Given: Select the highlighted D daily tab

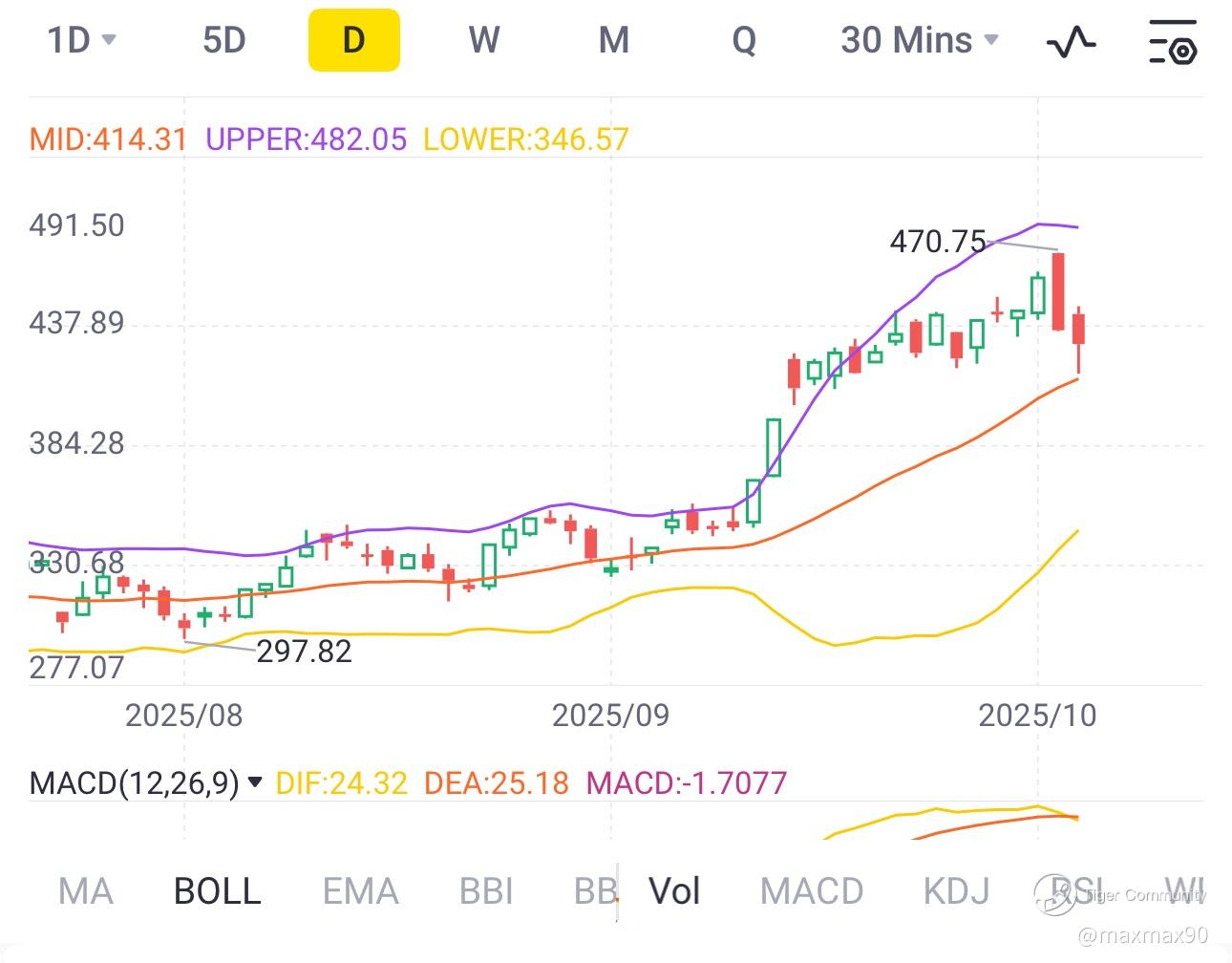Looking at the screenshot, I should [x=353, y=41].
